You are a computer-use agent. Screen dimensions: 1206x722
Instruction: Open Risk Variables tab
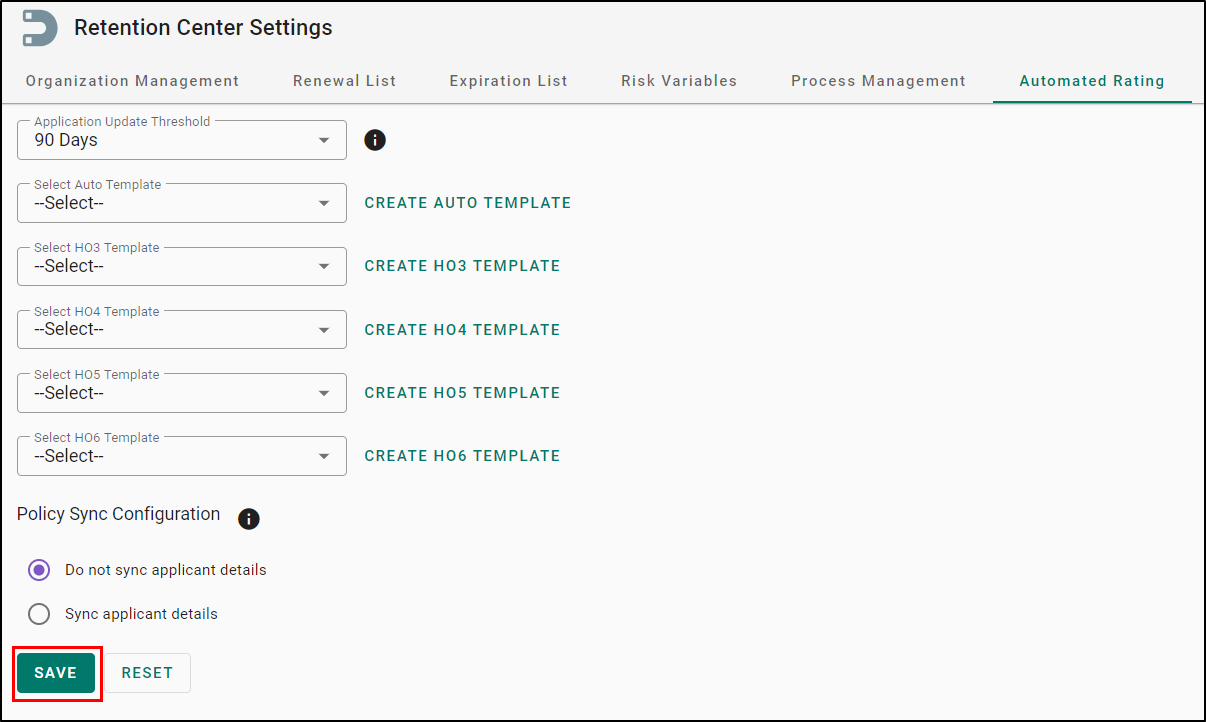click(679, 81)
